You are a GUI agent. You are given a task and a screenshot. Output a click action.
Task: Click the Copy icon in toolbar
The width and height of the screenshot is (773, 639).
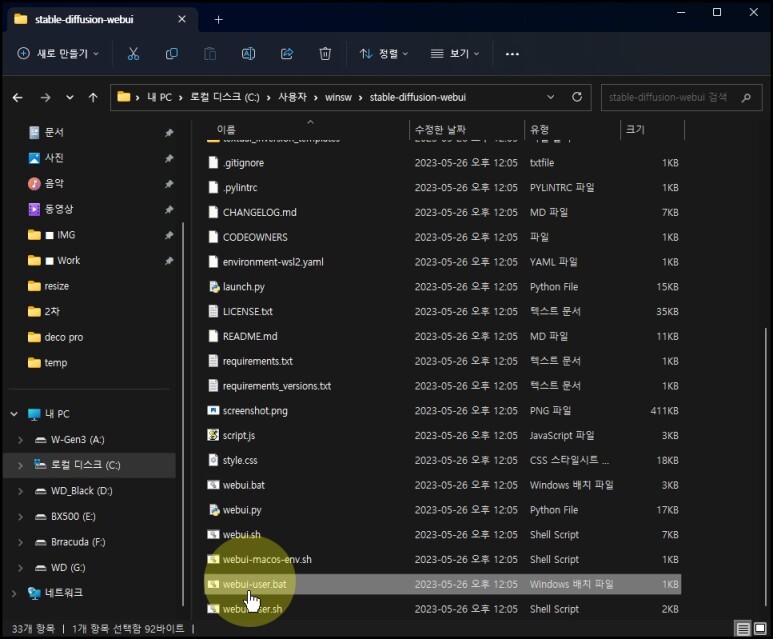[172, 54]
